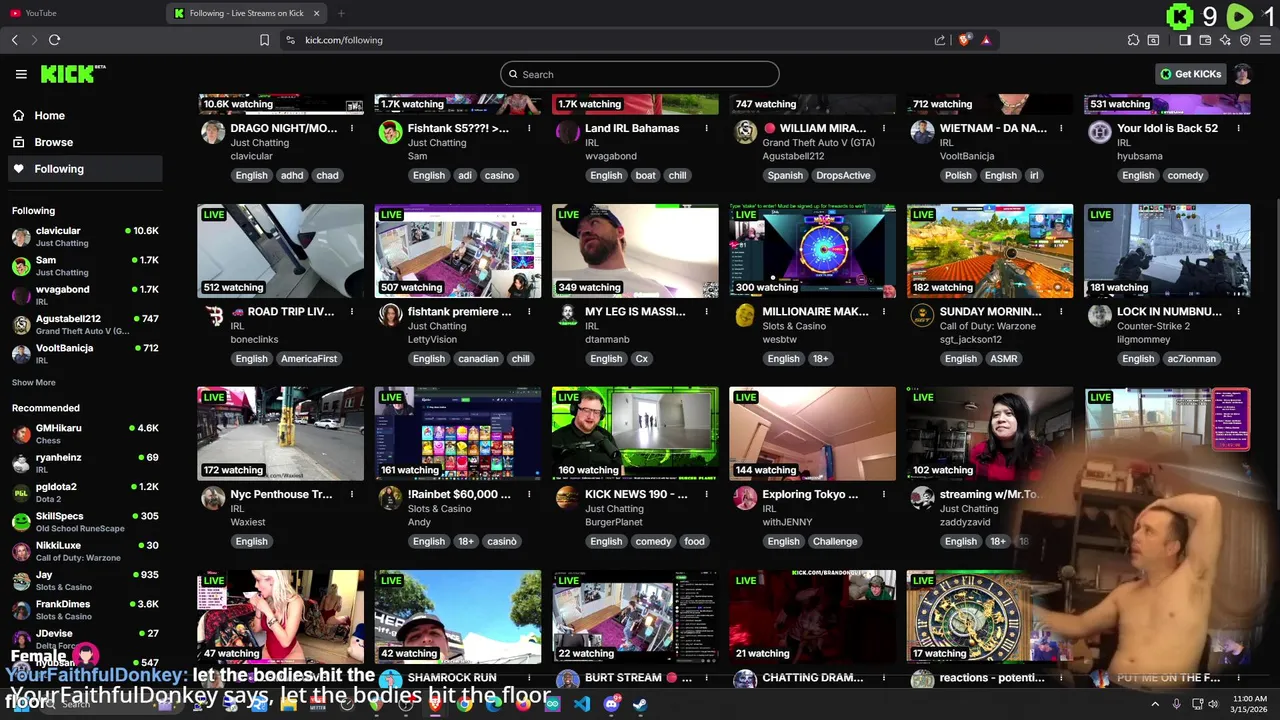1280x720 pixels.
Task: Open the KICK NEWS 190 stream thumbnail
Action: point(635,434)
